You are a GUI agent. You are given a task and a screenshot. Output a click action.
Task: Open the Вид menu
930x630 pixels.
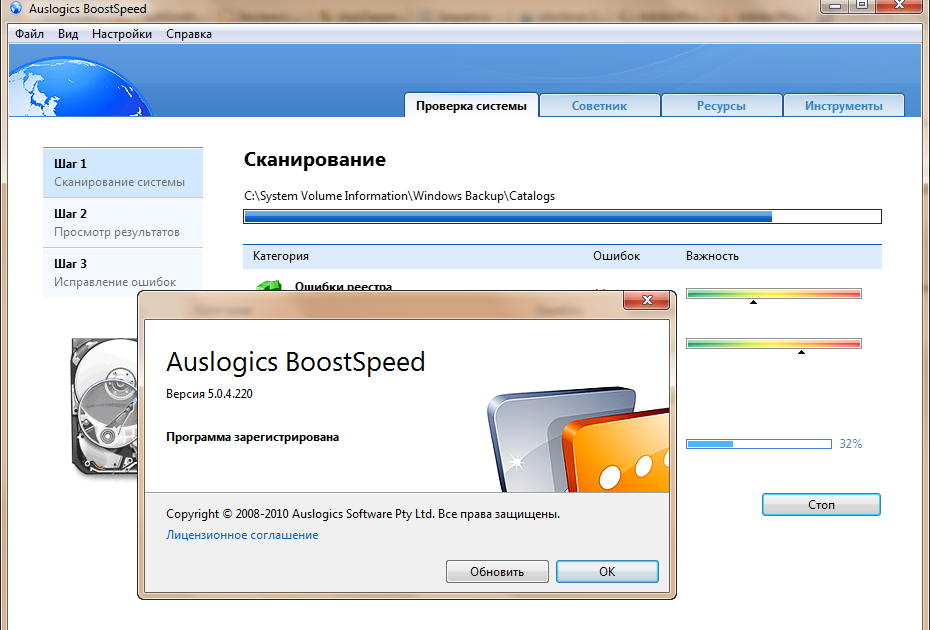pyautogui.click(x=68, y=34)
